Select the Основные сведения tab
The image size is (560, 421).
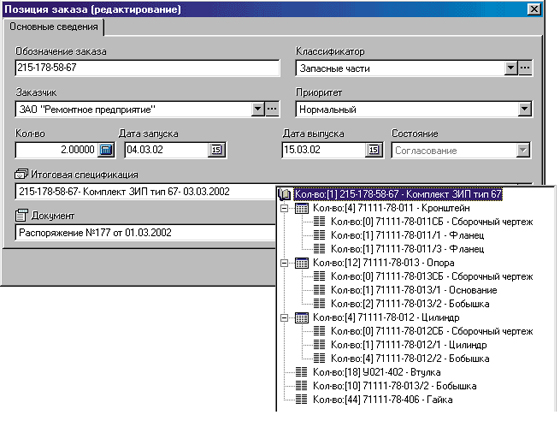54,27
